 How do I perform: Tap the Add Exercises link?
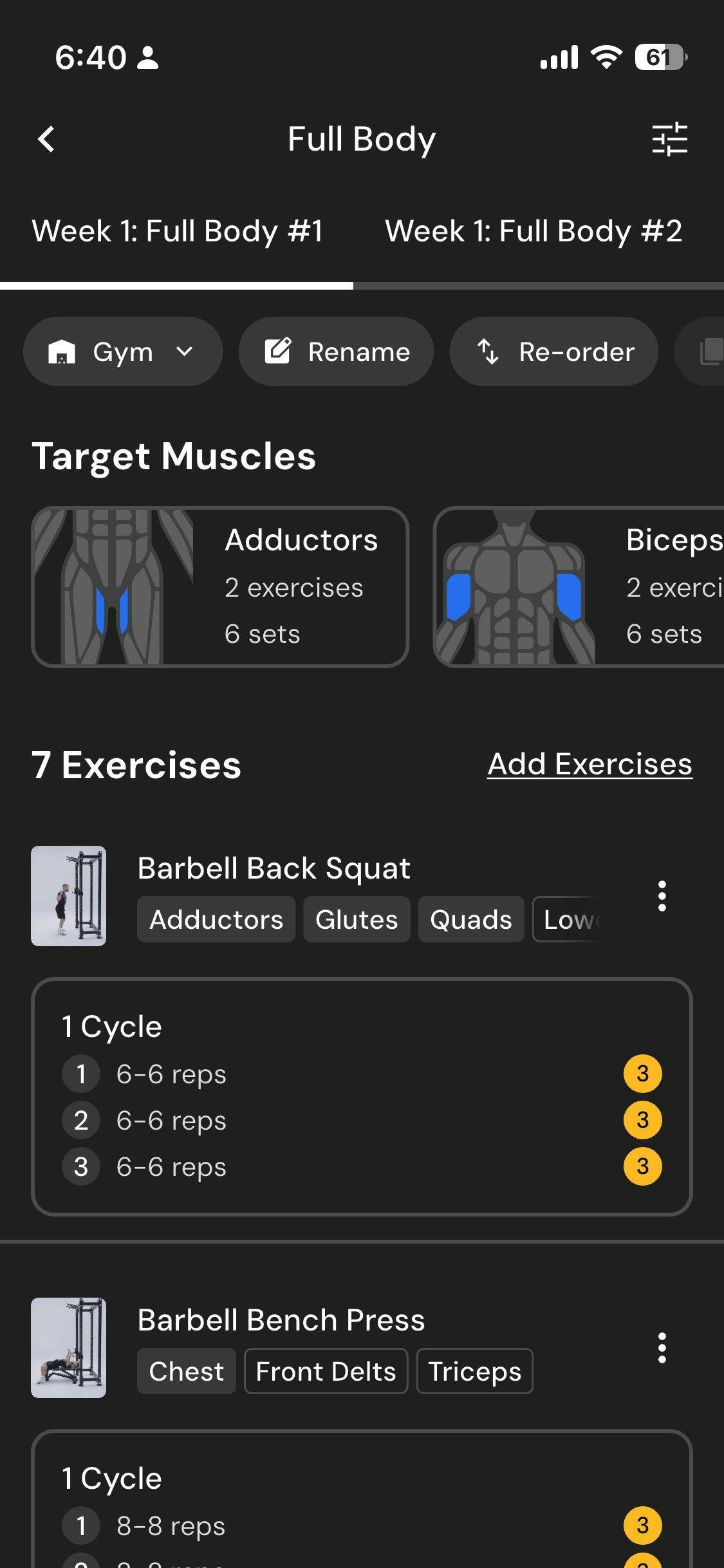tap(589, 764)
